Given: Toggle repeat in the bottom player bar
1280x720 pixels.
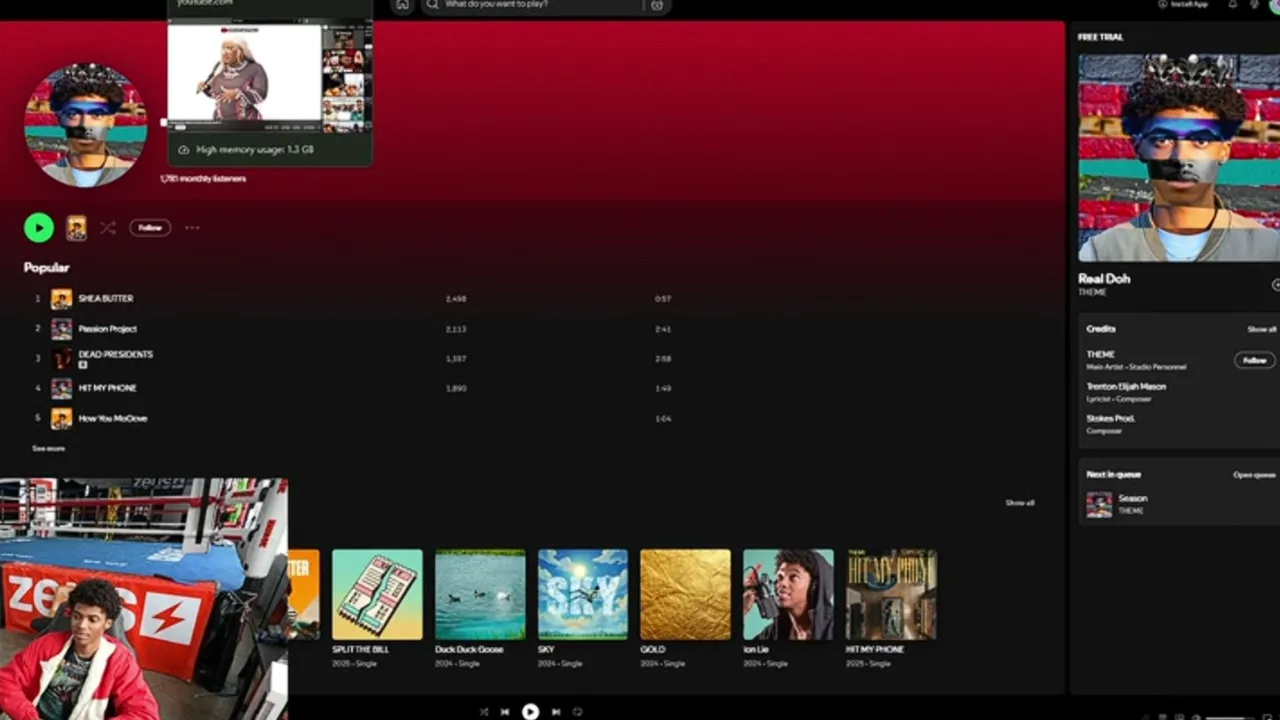Looking at the screenshot, I should point(577,712).
